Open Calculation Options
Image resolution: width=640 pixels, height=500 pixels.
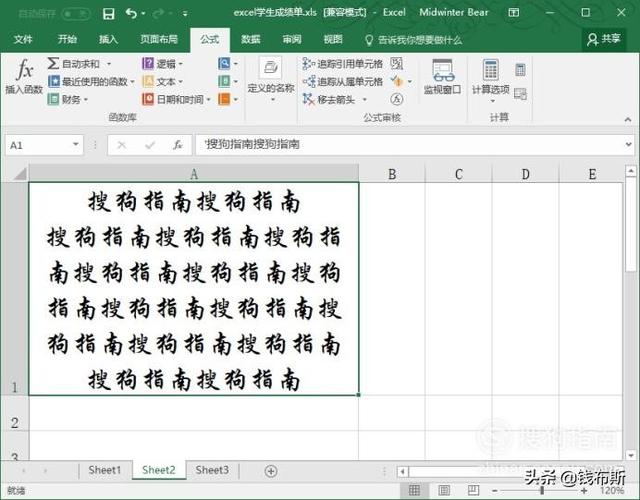coord(491,80)
